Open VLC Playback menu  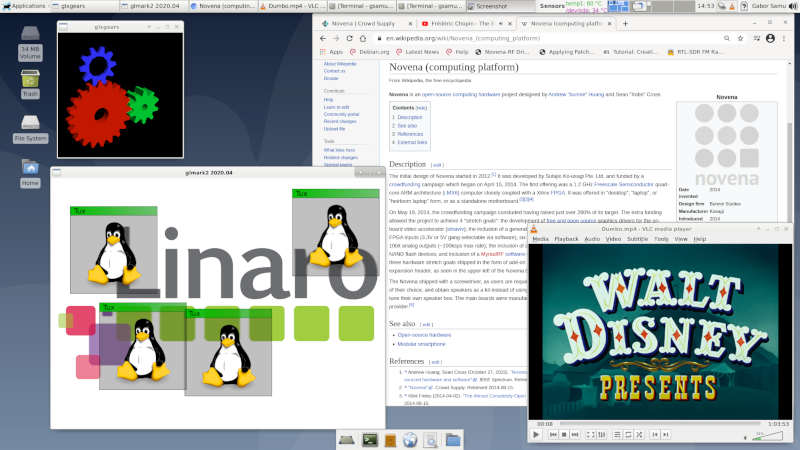pos(566,239)
